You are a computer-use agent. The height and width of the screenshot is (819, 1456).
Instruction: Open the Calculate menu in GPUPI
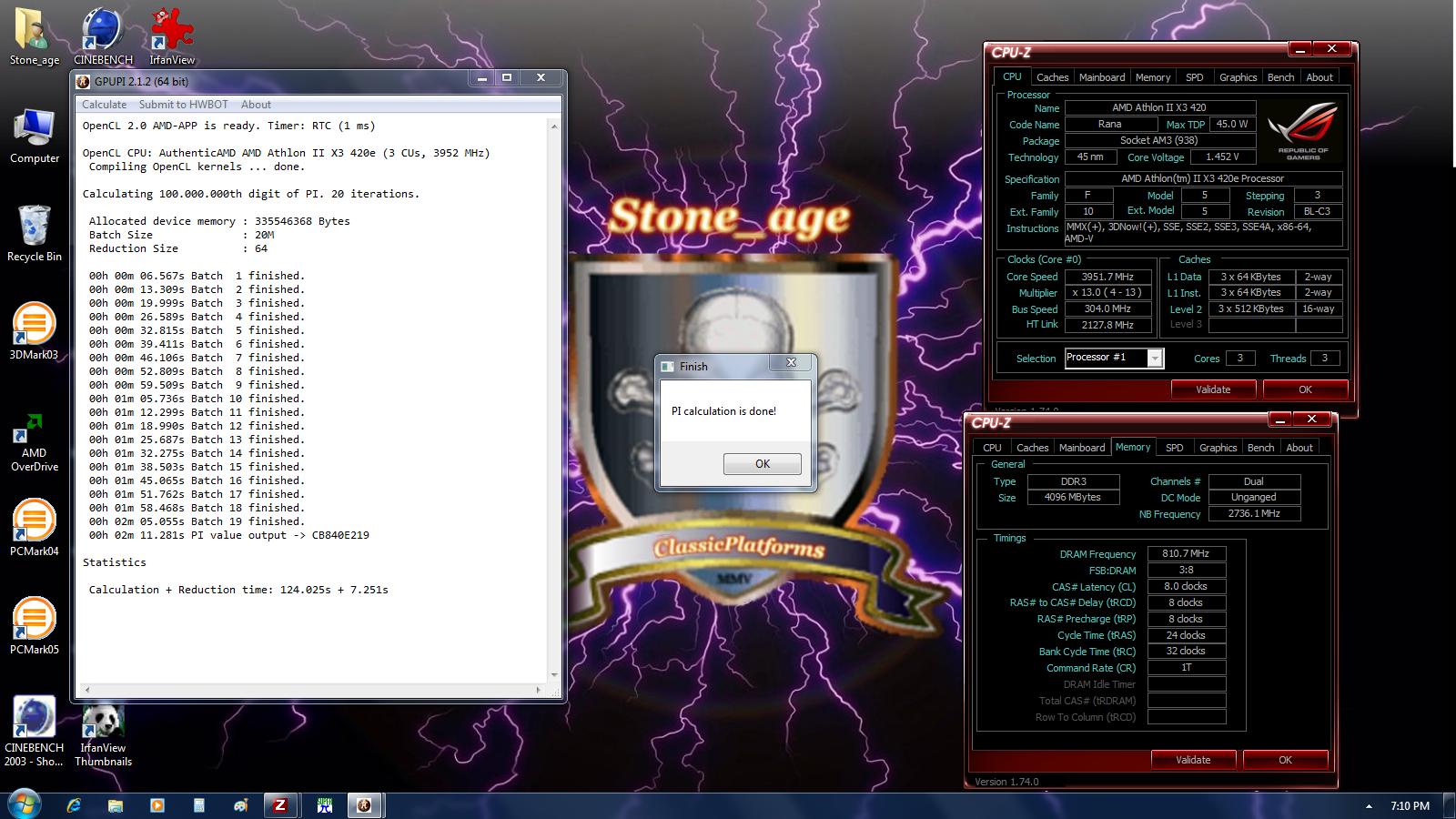(x=105, y=105)
